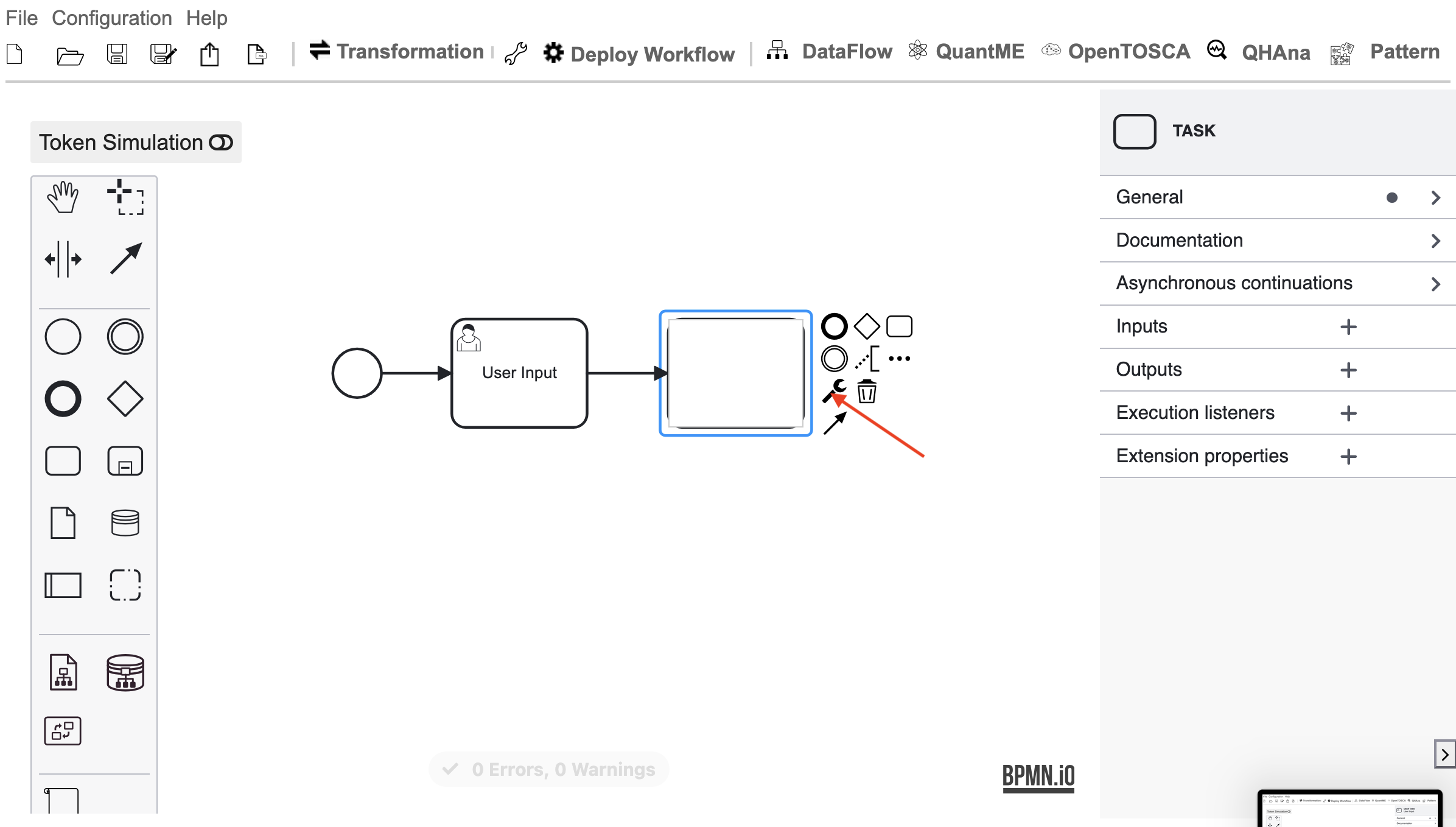Add a pool participant from palette
This screenshot has width=1456, height=827.
[x=63, y=585]
